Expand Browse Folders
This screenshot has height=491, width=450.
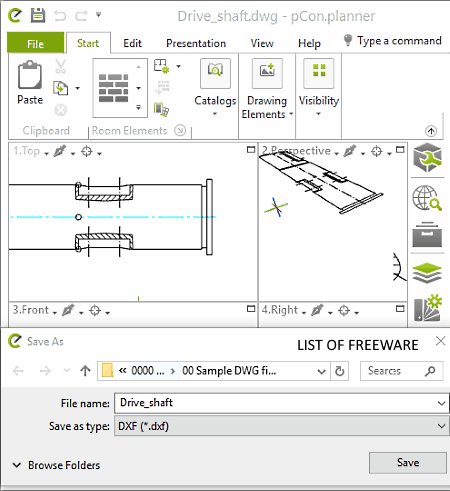click(x=56, y=465)
